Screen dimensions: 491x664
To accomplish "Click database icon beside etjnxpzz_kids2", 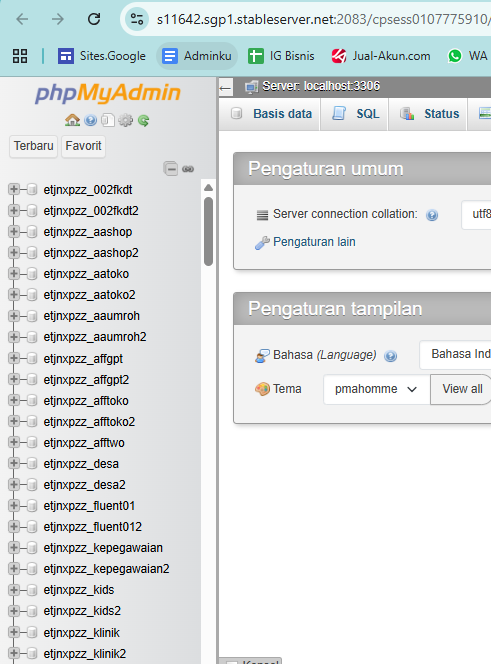I will click(x=32, y=611).
